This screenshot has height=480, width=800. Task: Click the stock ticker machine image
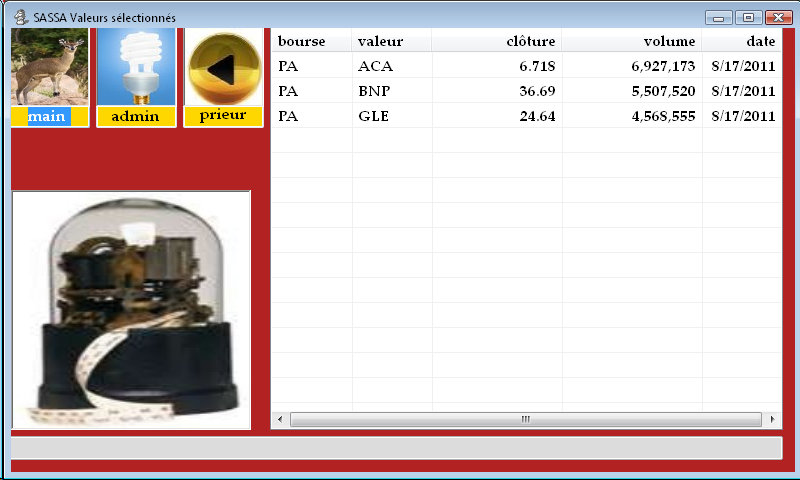click(131, 310)
